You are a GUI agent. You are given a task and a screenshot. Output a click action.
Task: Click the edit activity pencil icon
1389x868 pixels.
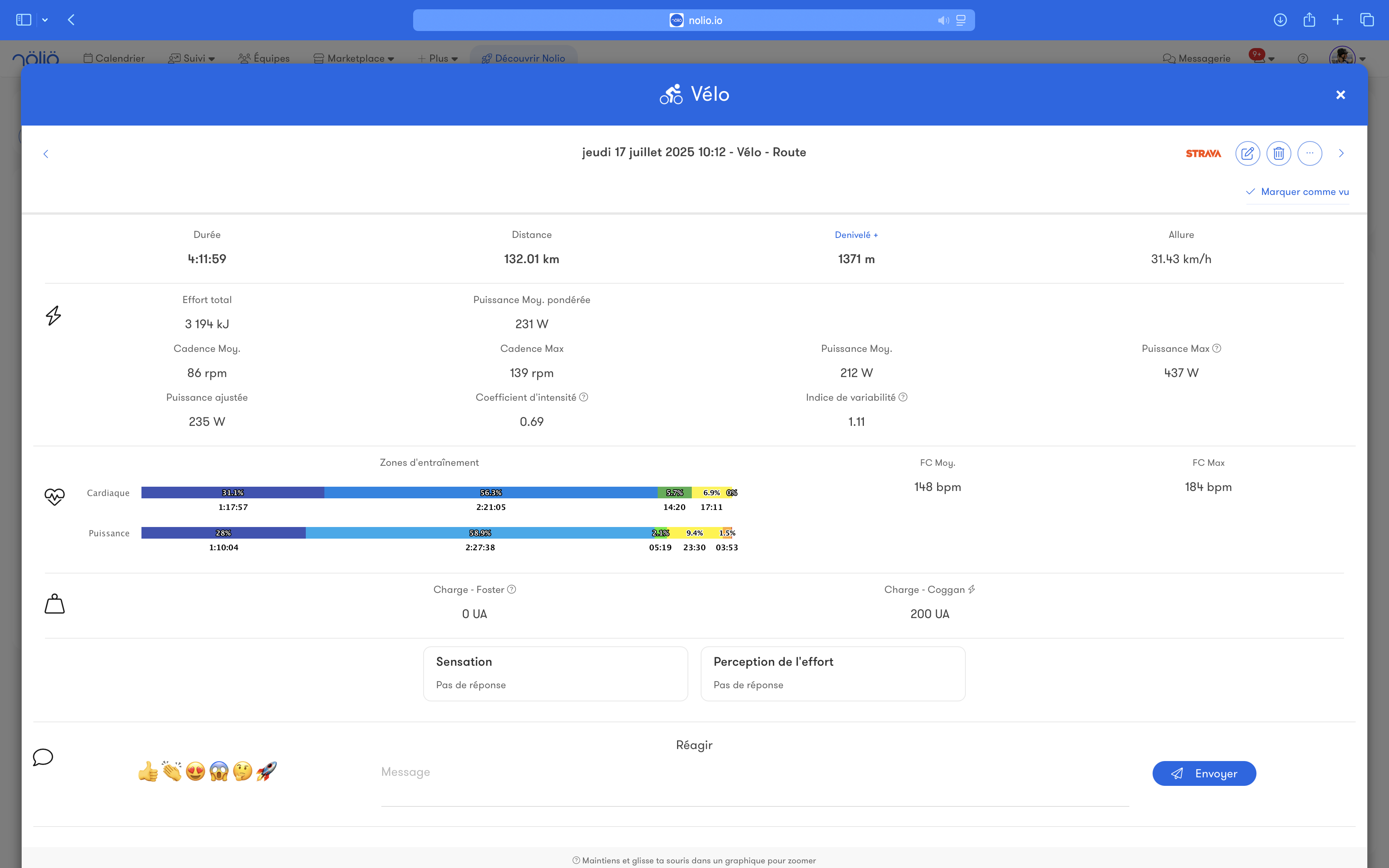point(1247,153)
